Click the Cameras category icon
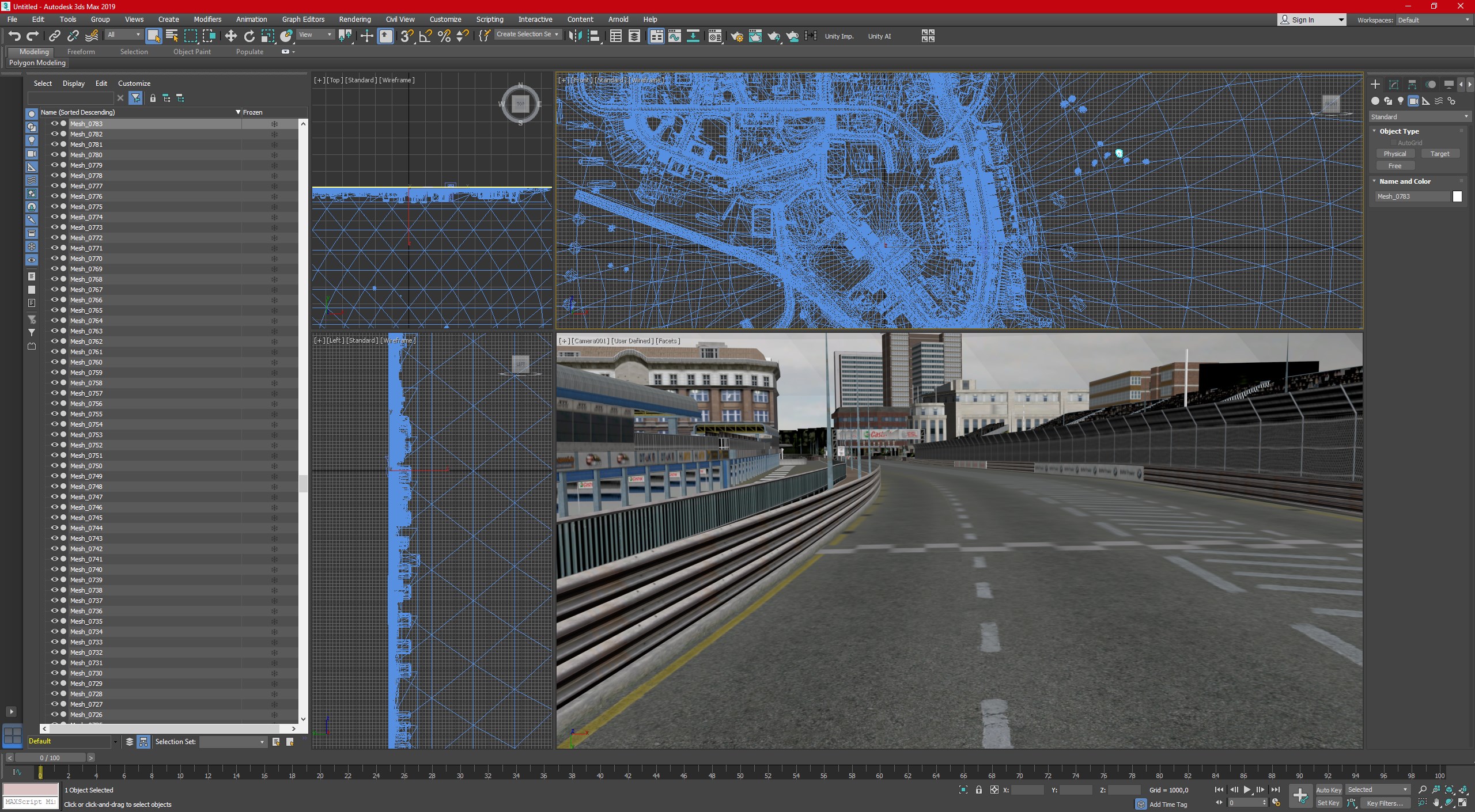 (x=1413, y=101)
